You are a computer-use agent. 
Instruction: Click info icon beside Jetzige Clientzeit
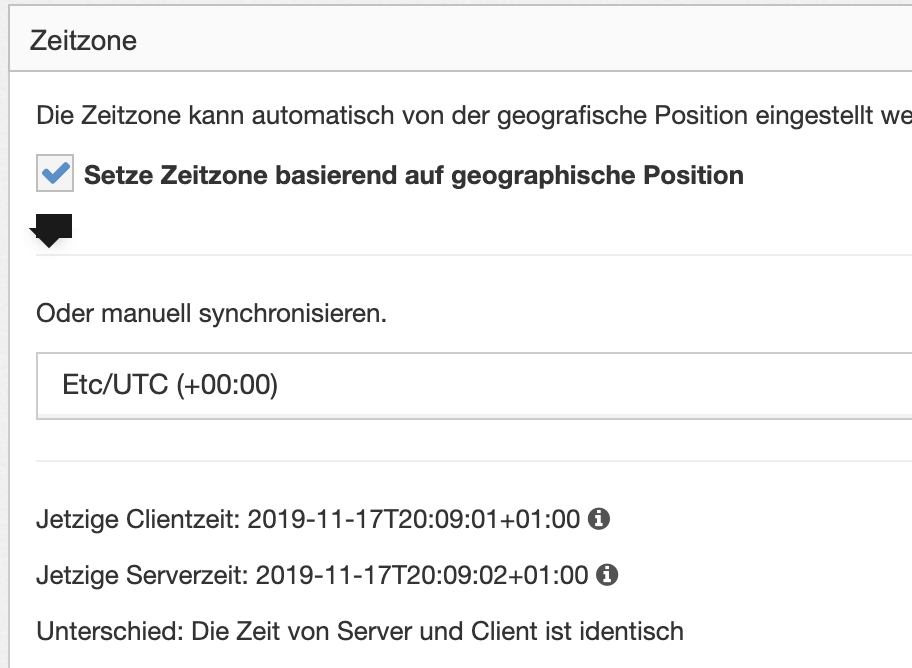pyautogui.click(x=598, y=518)
